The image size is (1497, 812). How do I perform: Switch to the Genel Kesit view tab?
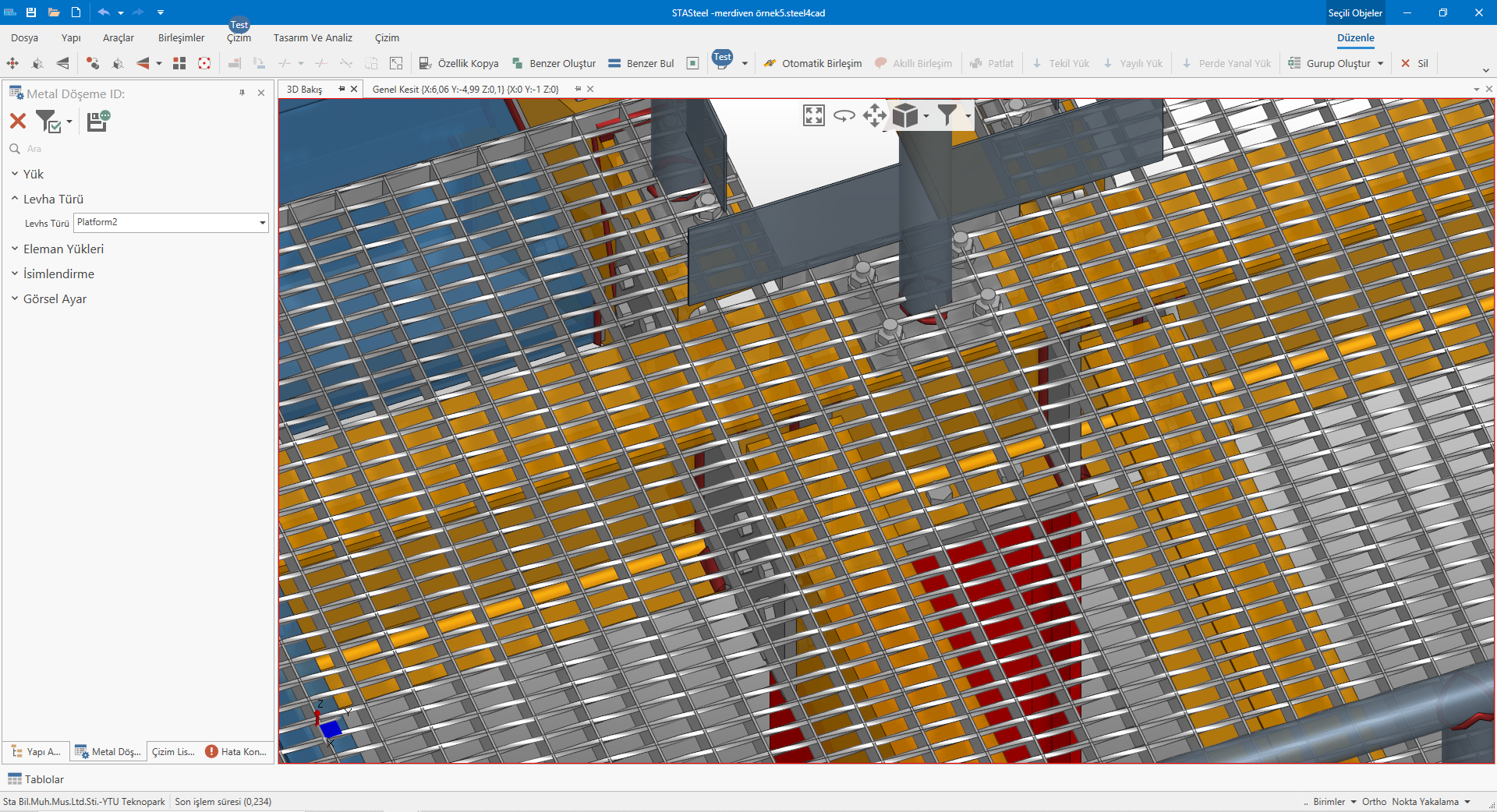(465, 90)
